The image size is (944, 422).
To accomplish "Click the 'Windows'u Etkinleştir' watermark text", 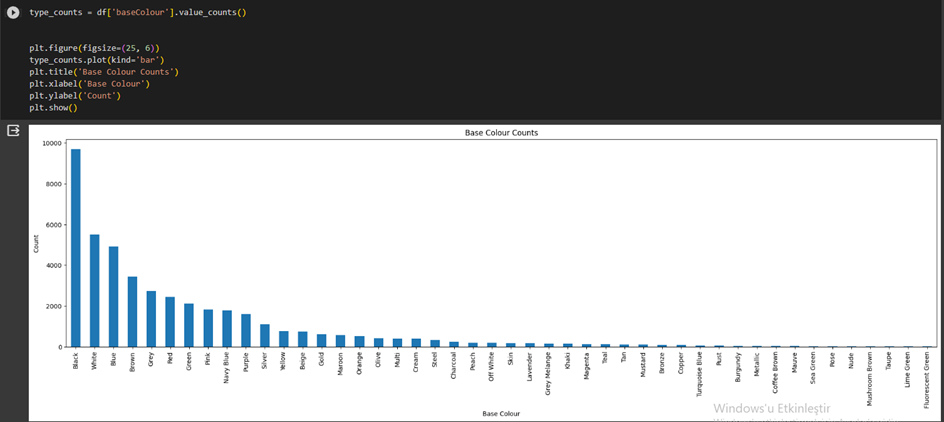I will [772, 408].
